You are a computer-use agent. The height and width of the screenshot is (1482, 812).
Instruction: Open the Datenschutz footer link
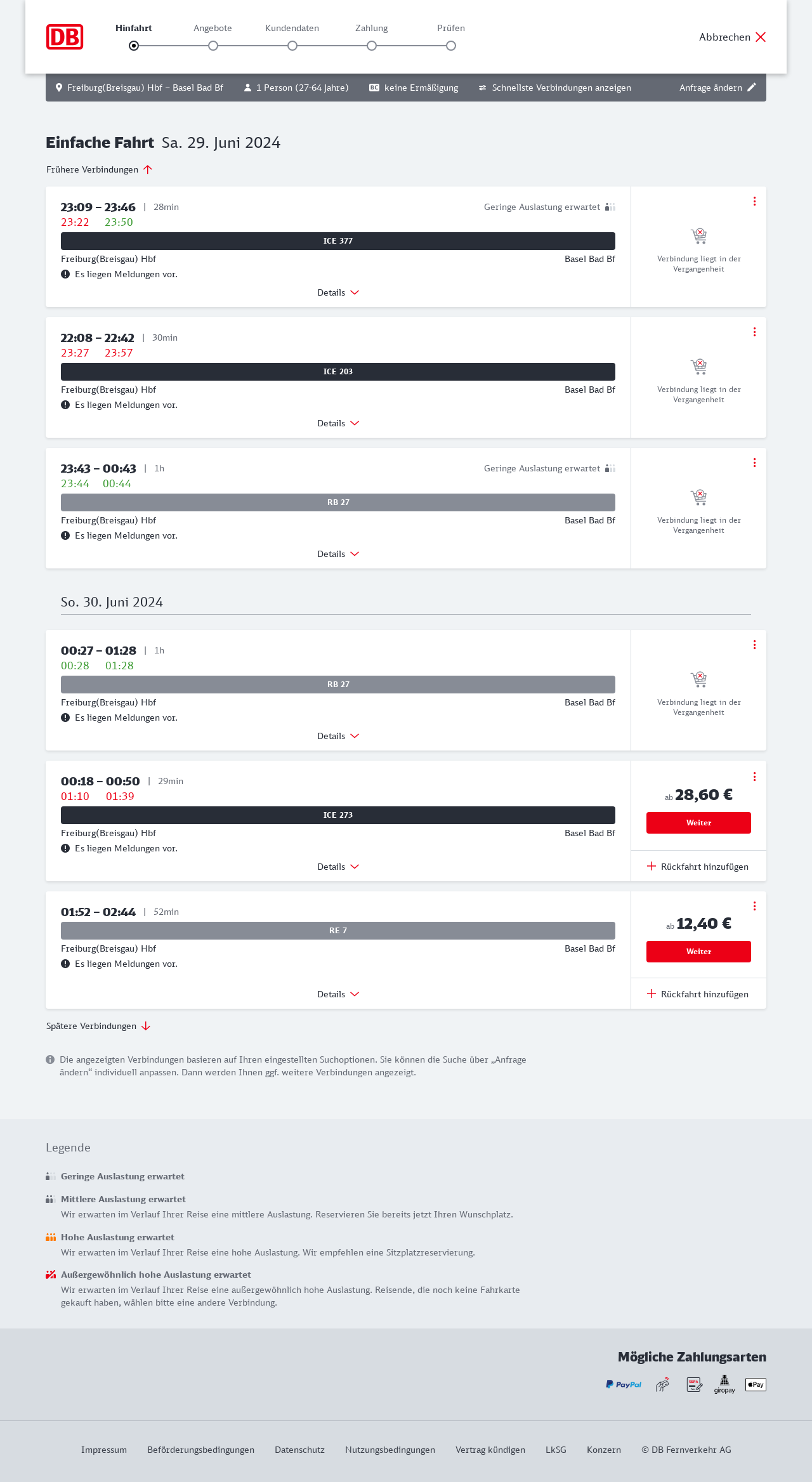[x=299, y=1450]
